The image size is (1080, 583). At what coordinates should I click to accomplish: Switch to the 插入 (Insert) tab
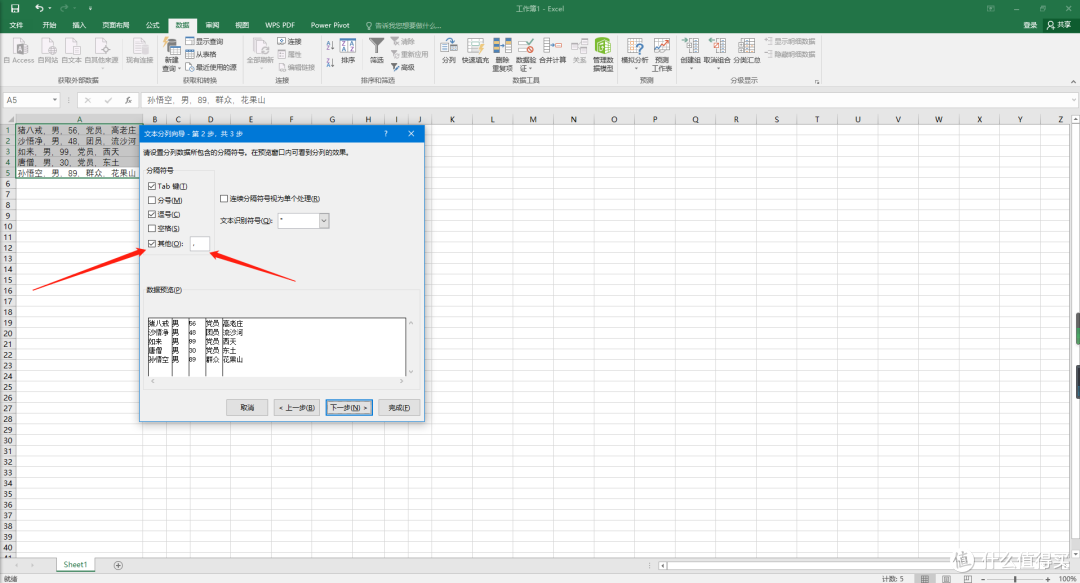click(79, 25)
